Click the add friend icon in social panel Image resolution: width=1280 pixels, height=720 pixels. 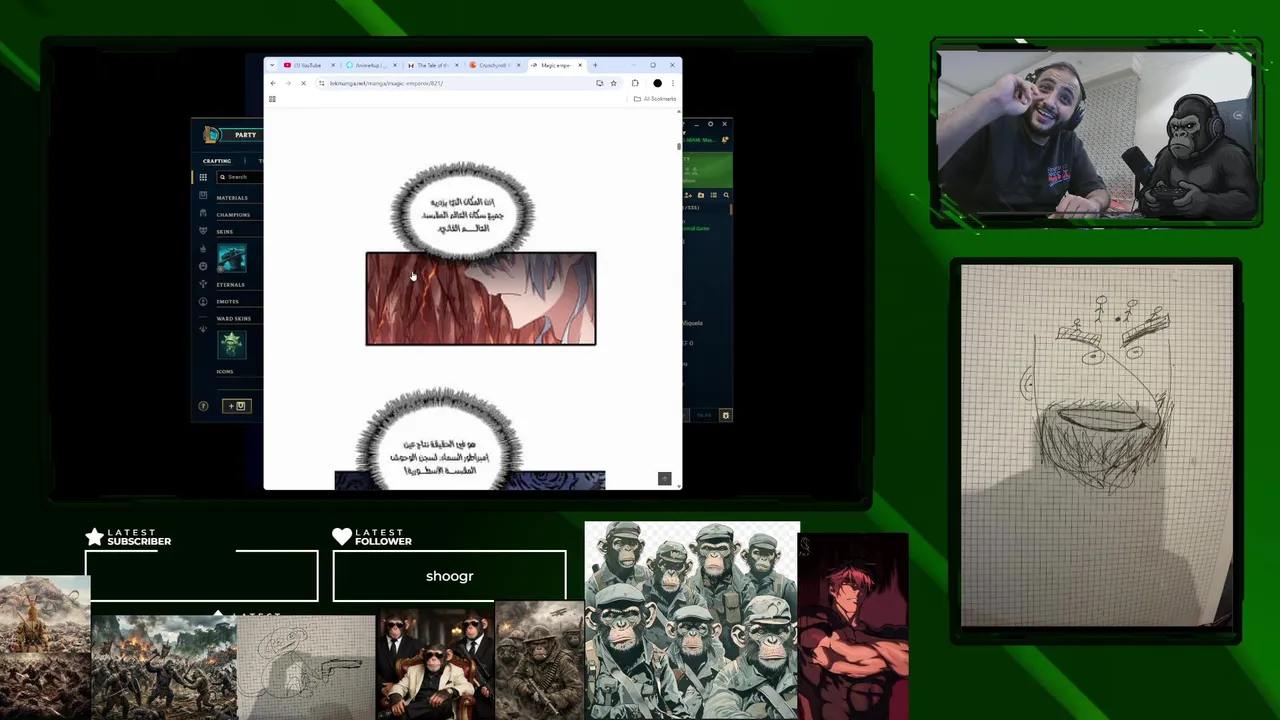tap(688, 195)
